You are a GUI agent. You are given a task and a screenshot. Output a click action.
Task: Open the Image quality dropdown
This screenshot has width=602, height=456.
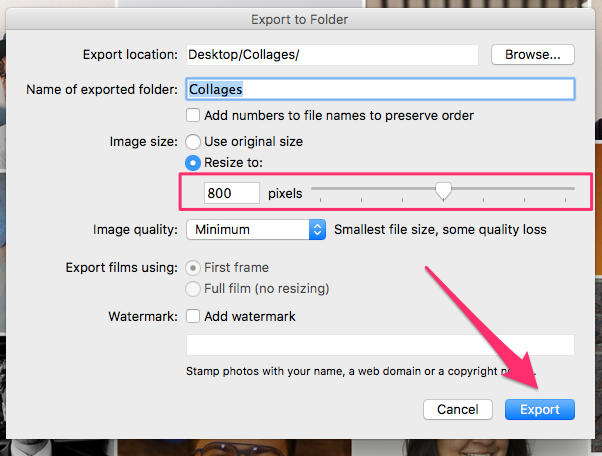click(x=256, y=229)
